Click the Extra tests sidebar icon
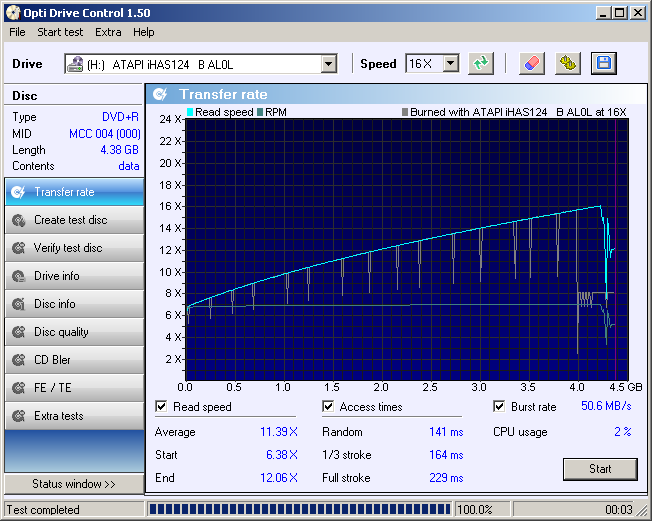This screenshot has width=652, height=521. (18, 416)
